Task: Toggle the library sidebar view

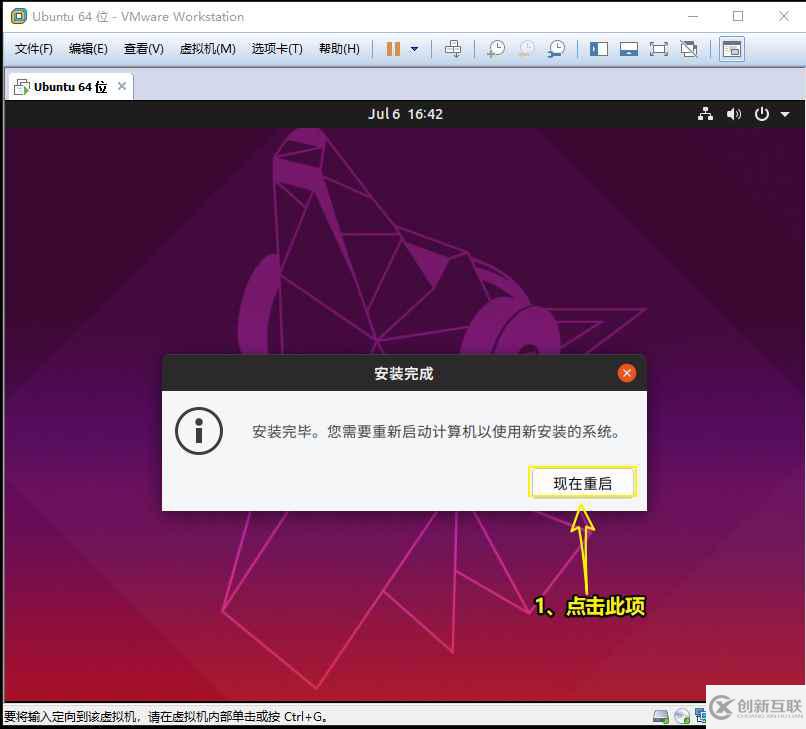Action: [599, 49]
